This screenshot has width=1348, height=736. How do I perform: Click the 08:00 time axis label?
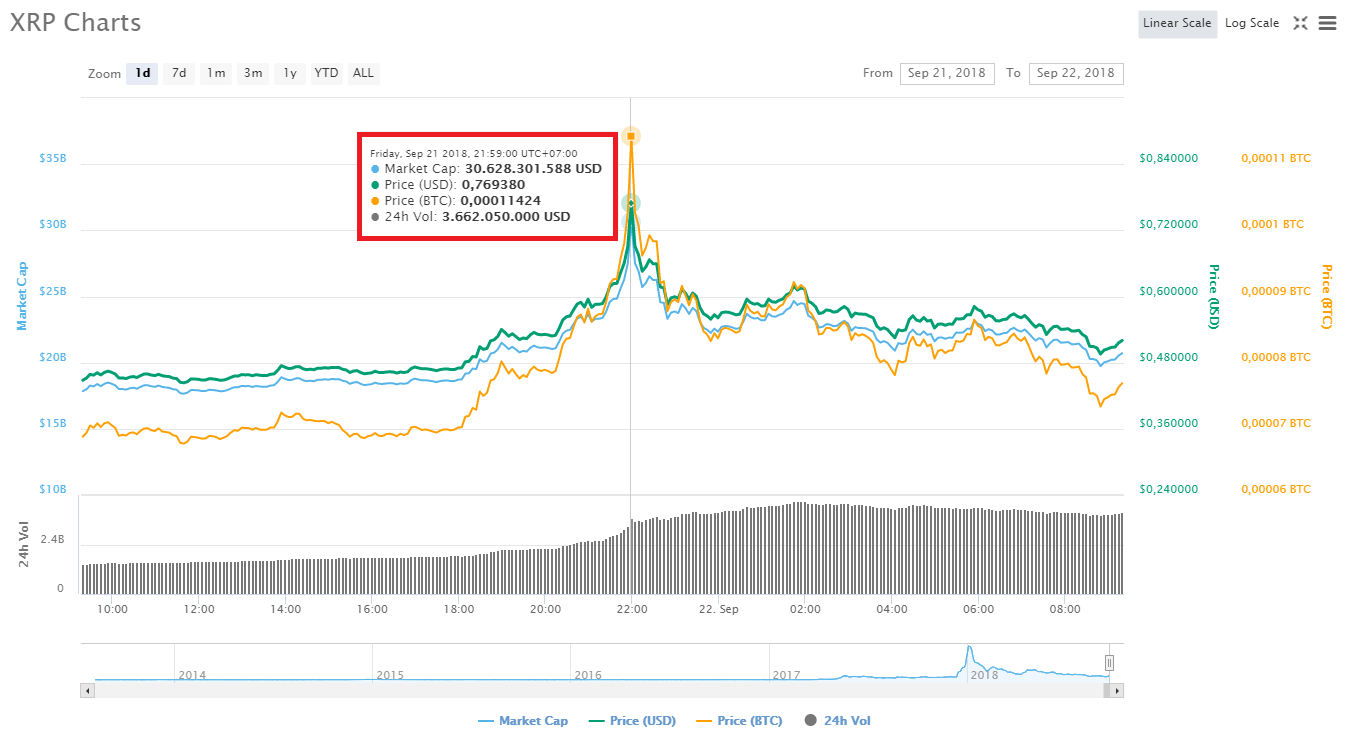1065,609
